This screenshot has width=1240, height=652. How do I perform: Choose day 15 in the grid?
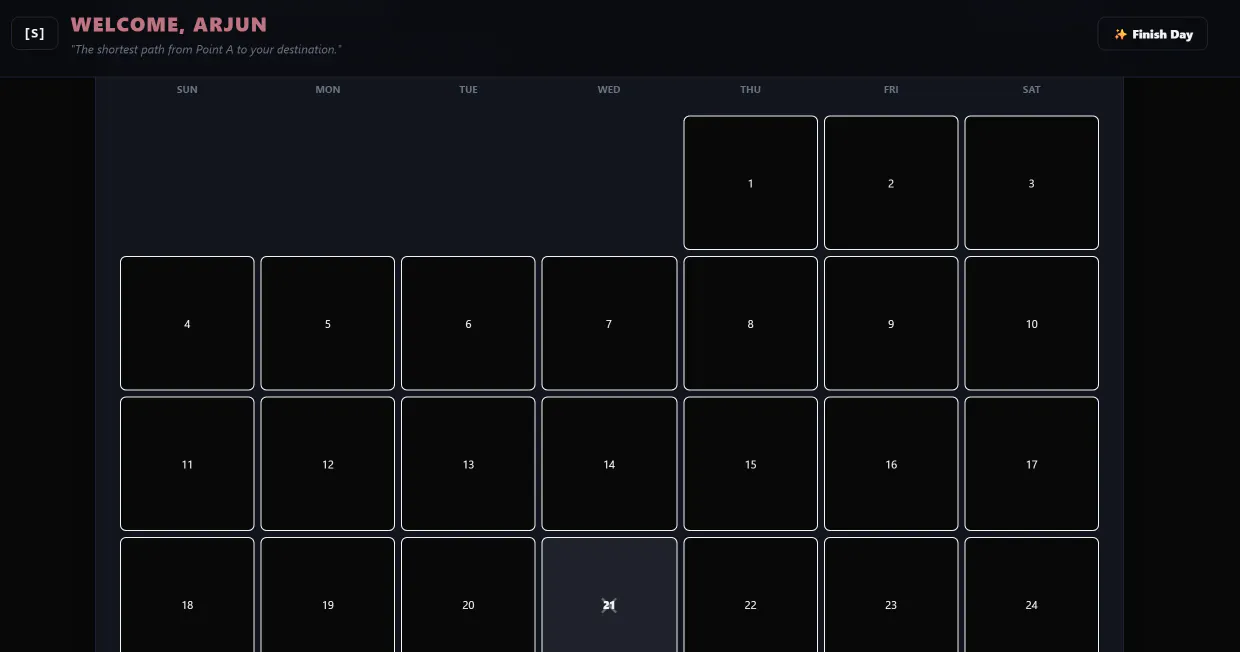751,464
